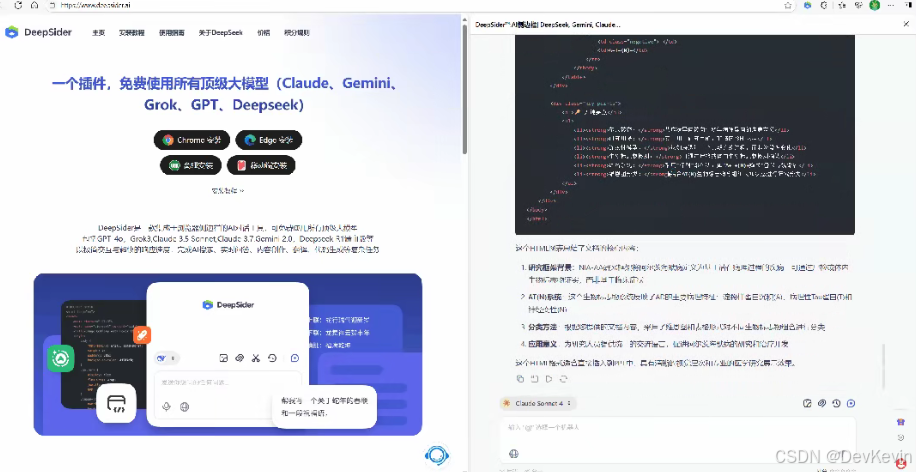Click the microphone icon in preview card
The image size is (916, 472).
pyautogui.click(x=166, y=407)
